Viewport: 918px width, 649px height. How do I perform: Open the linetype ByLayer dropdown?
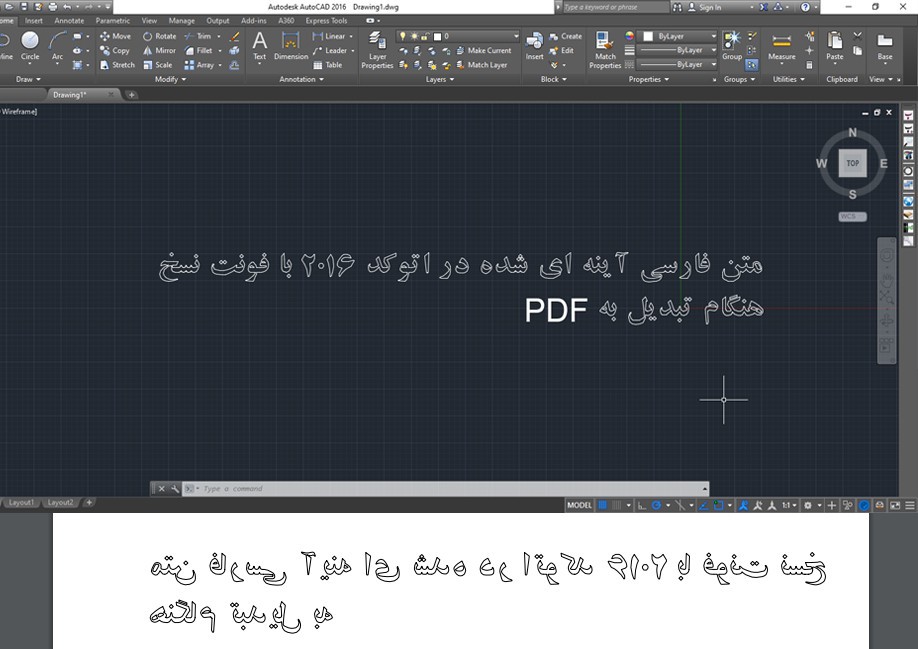click(677, 64)
